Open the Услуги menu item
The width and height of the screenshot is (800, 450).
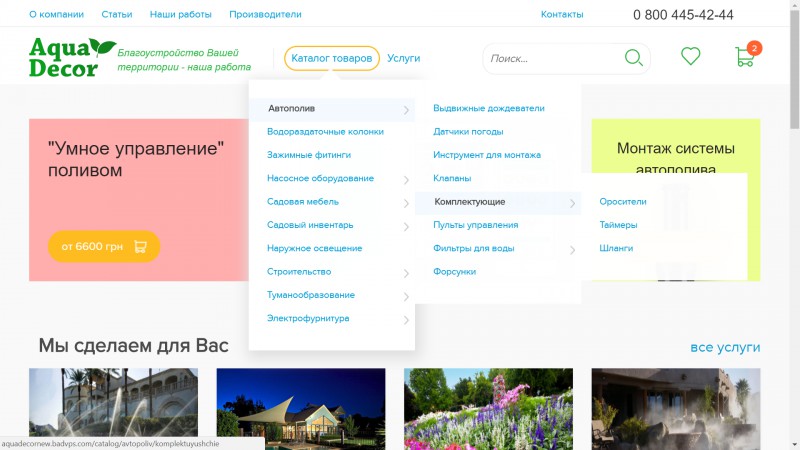coord(403,58)
